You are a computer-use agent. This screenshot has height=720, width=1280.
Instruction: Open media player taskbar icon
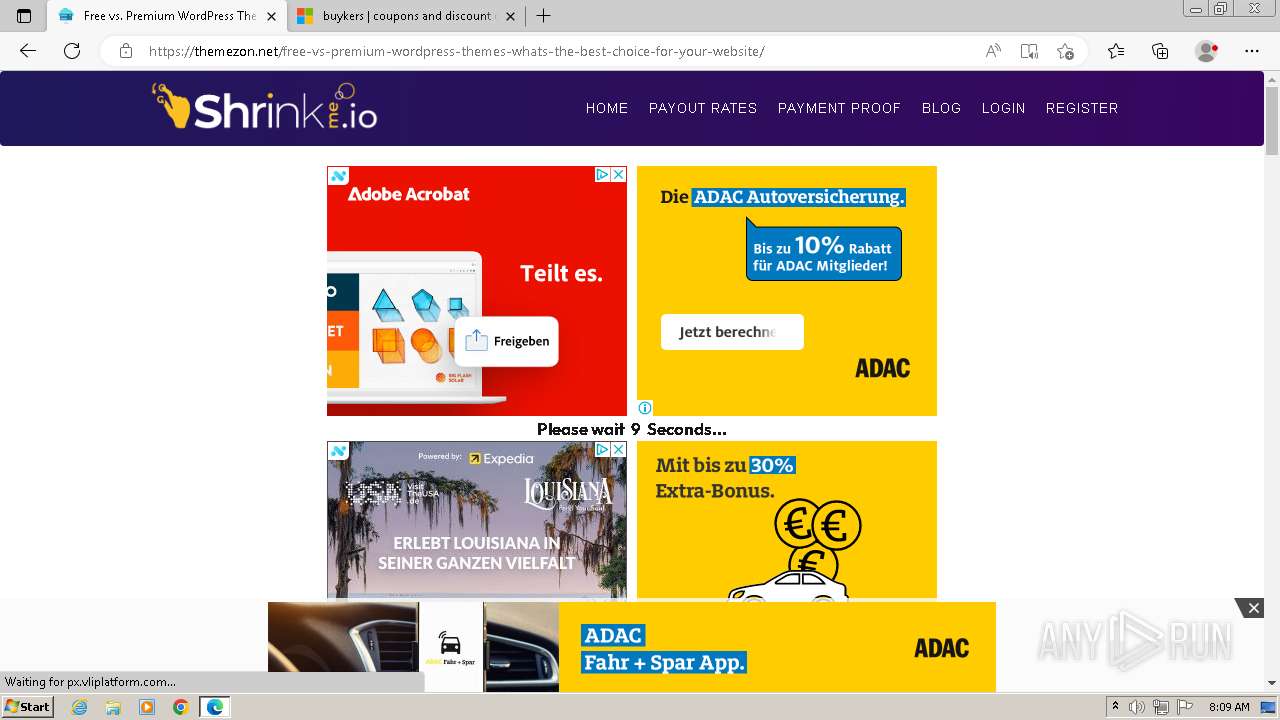(x=147, y=707)
